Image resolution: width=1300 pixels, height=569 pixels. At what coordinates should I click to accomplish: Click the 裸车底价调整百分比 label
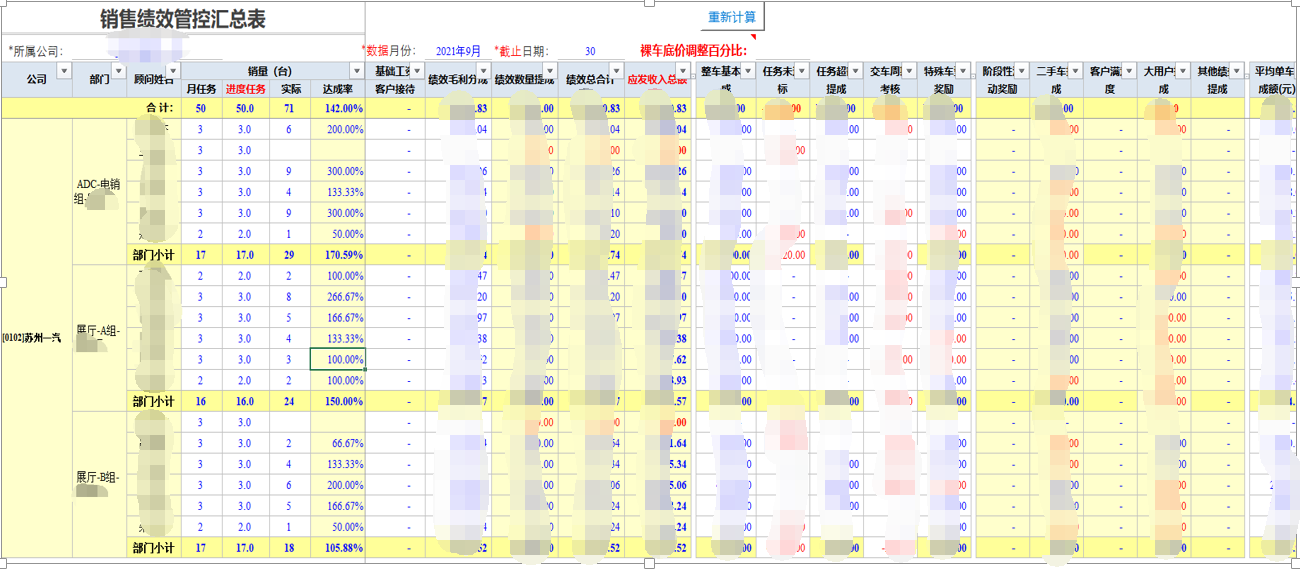tap(693, 50)
